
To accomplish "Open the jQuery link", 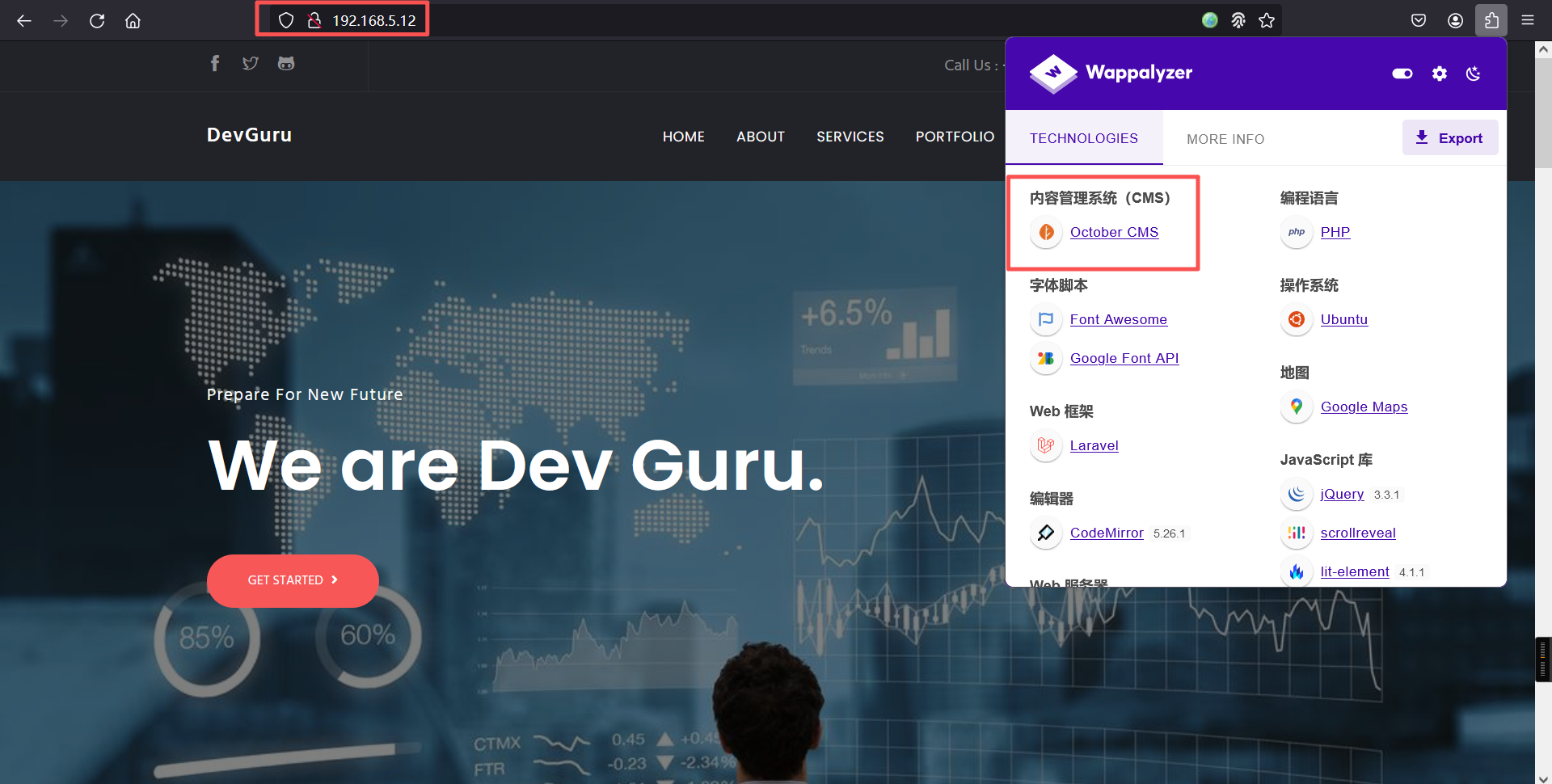I will point(1342,494).
